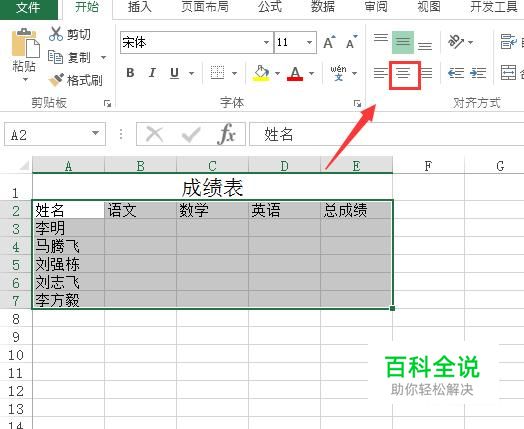Switch to Page Layout (页面布局) tab
Screen dimensions: 524x429
(x=205, y=7)
